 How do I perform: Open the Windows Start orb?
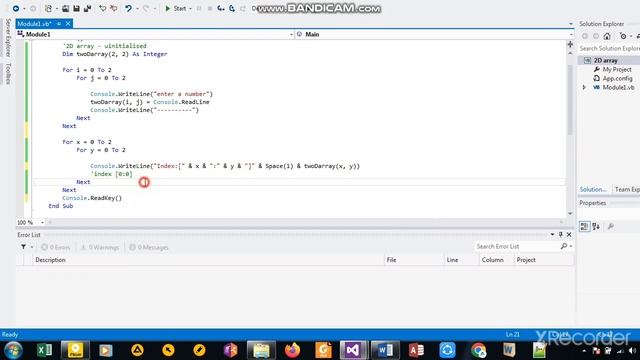(13, 350)
